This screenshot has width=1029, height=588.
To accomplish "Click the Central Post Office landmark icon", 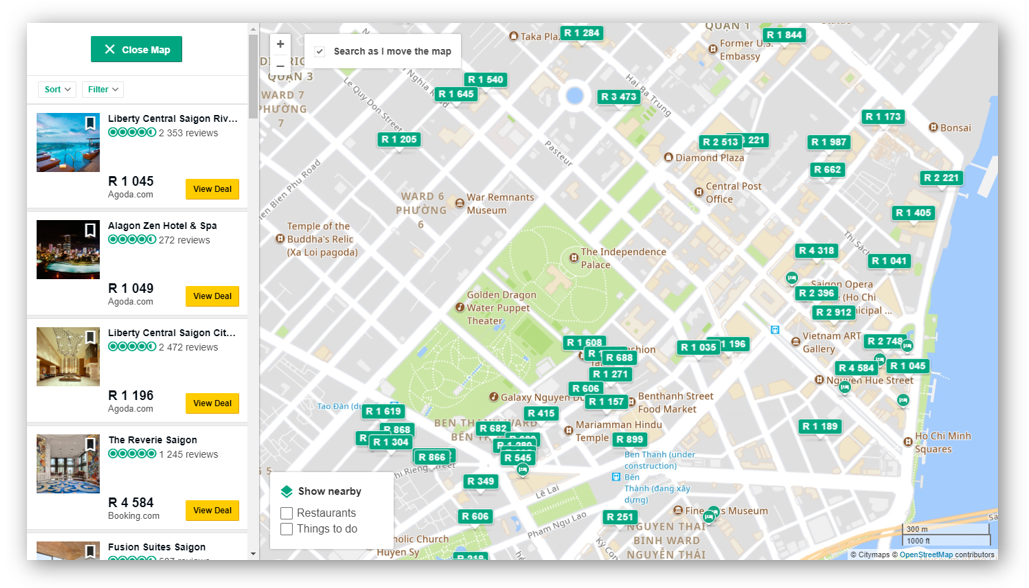I will [698, 192].
